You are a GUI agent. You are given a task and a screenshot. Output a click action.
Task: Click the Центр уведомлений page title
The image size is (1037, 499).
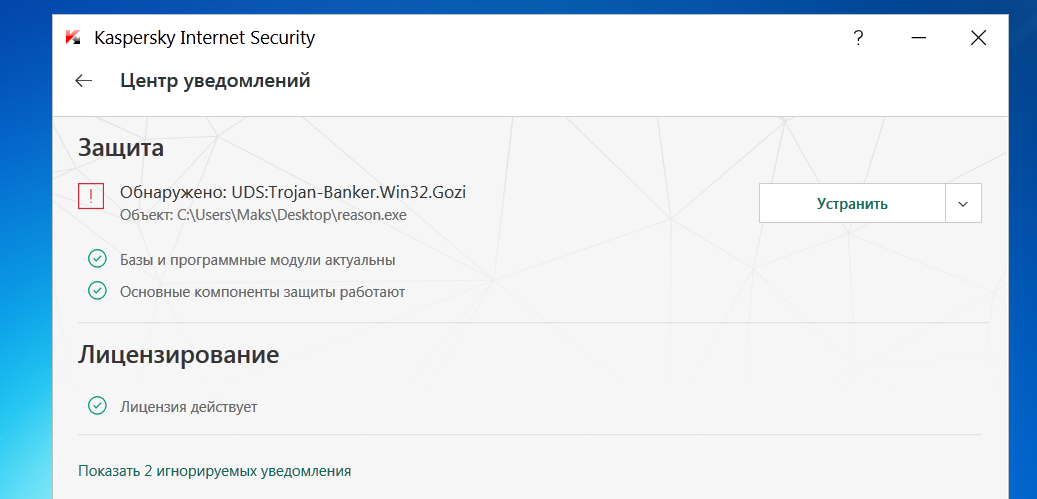click(215, 81)
